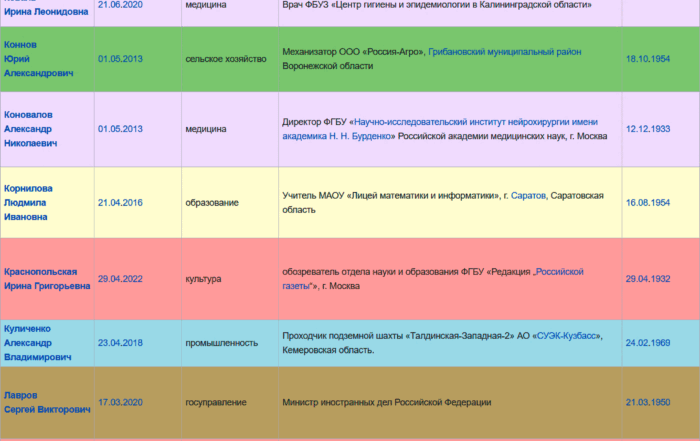Open the СУЭК-Кузбасс link
The height and width of the screenshot is (441, 700).
click(x=567, y=336)
